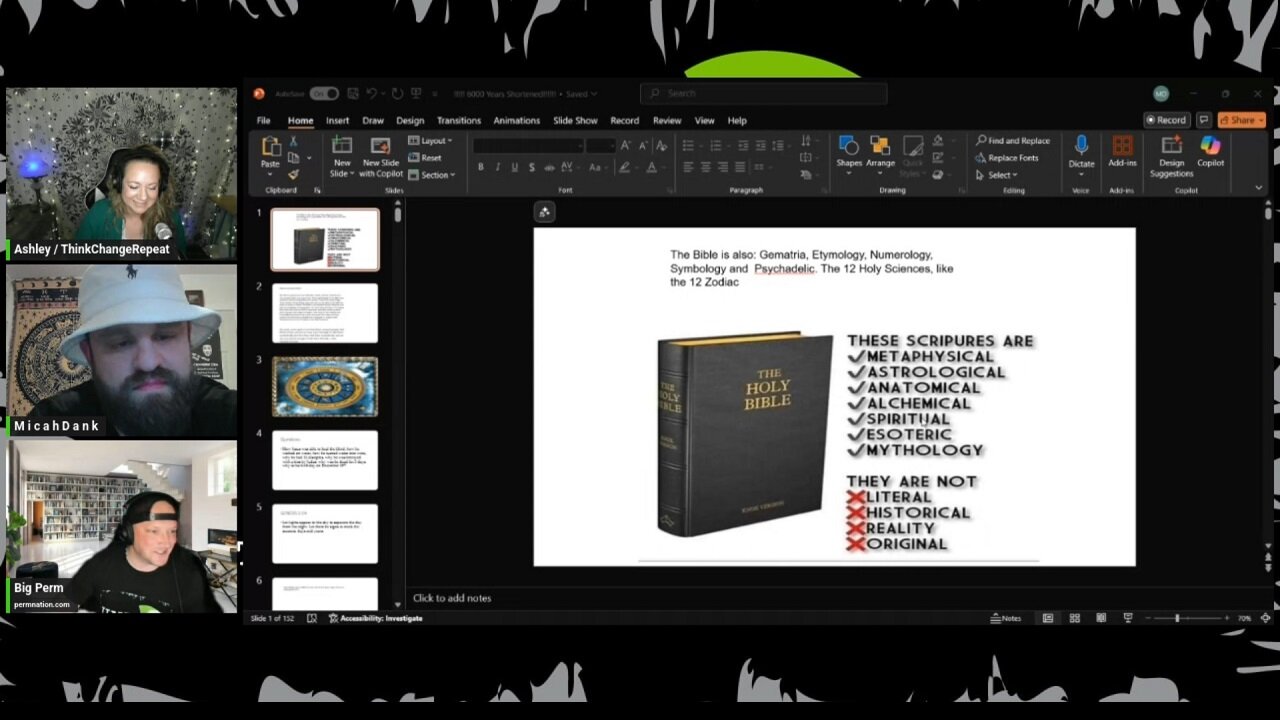Start presentation from beginning icon in title bar
This screenshot has width=1280, height=720.
tap(416, 94)
